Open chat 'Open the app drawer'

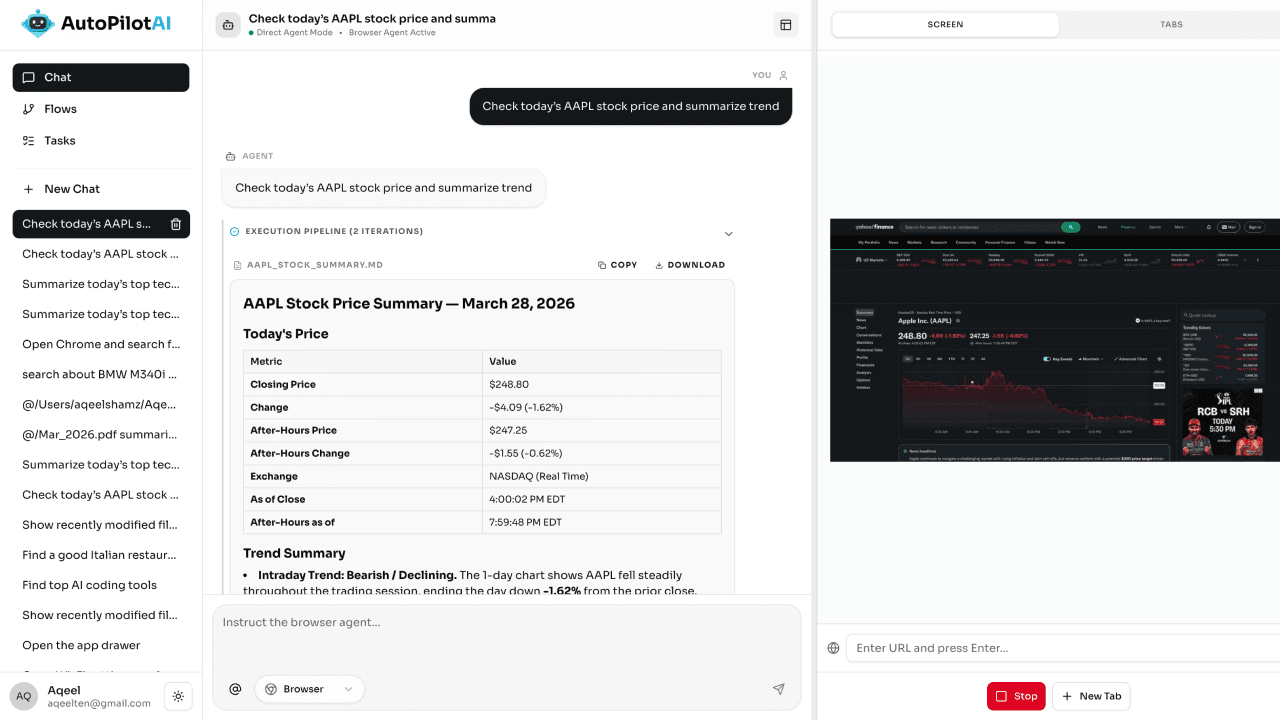pyautogui.click(x=101, y=645)
